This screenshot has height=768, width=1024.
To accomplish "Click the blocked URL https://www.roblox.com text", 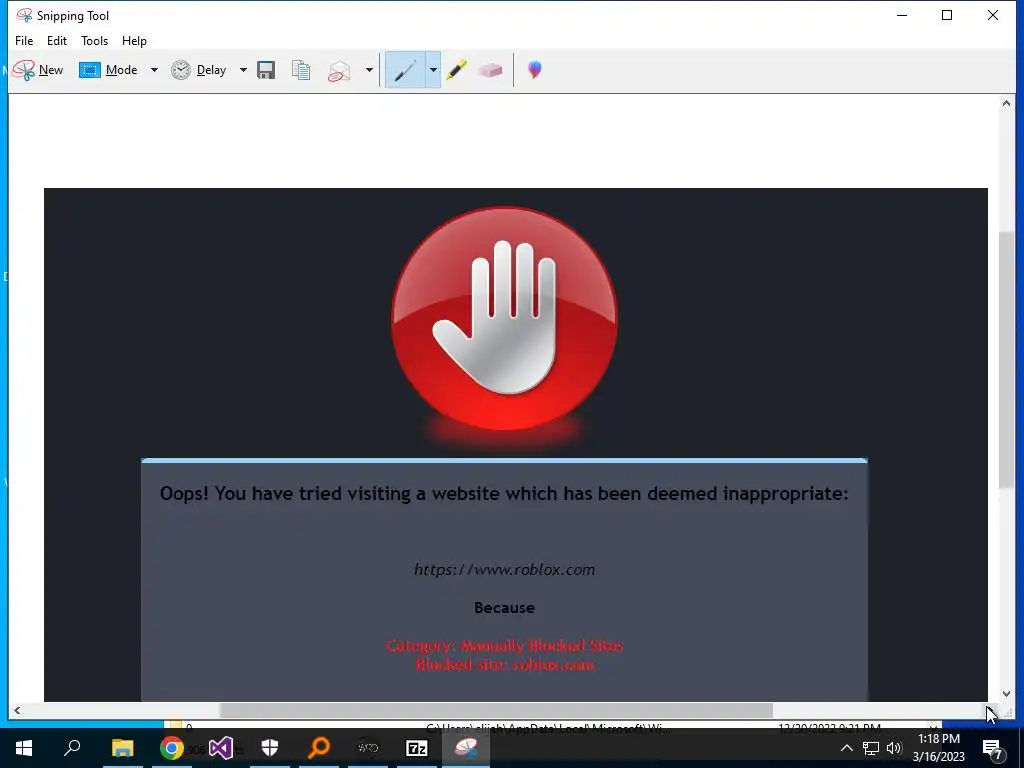I will [x=504, y=569].
